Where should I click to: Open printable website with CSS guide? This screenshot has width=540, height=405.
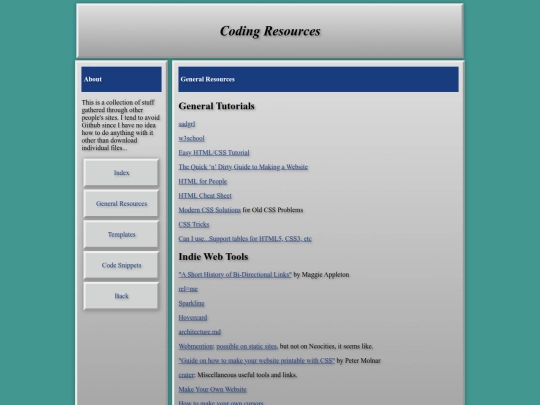point(257,361)
